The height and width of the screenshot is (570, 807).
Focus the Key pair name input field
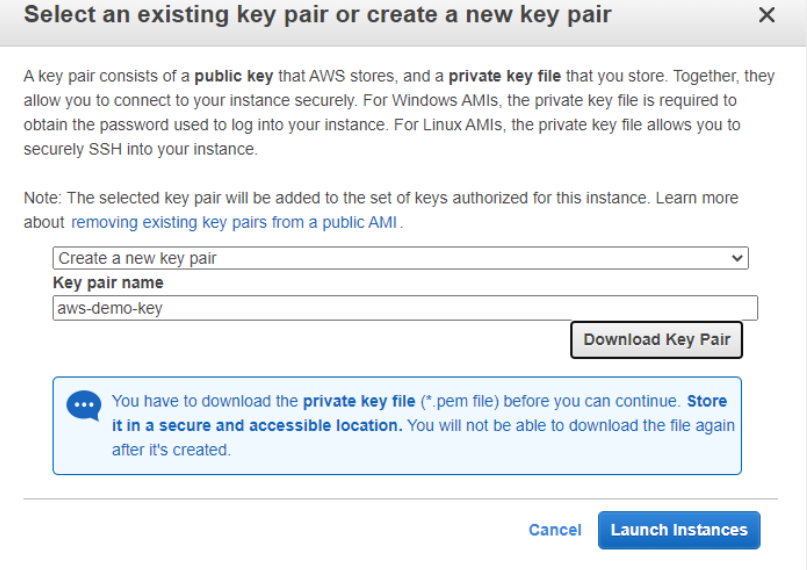[x=405, y=308]
